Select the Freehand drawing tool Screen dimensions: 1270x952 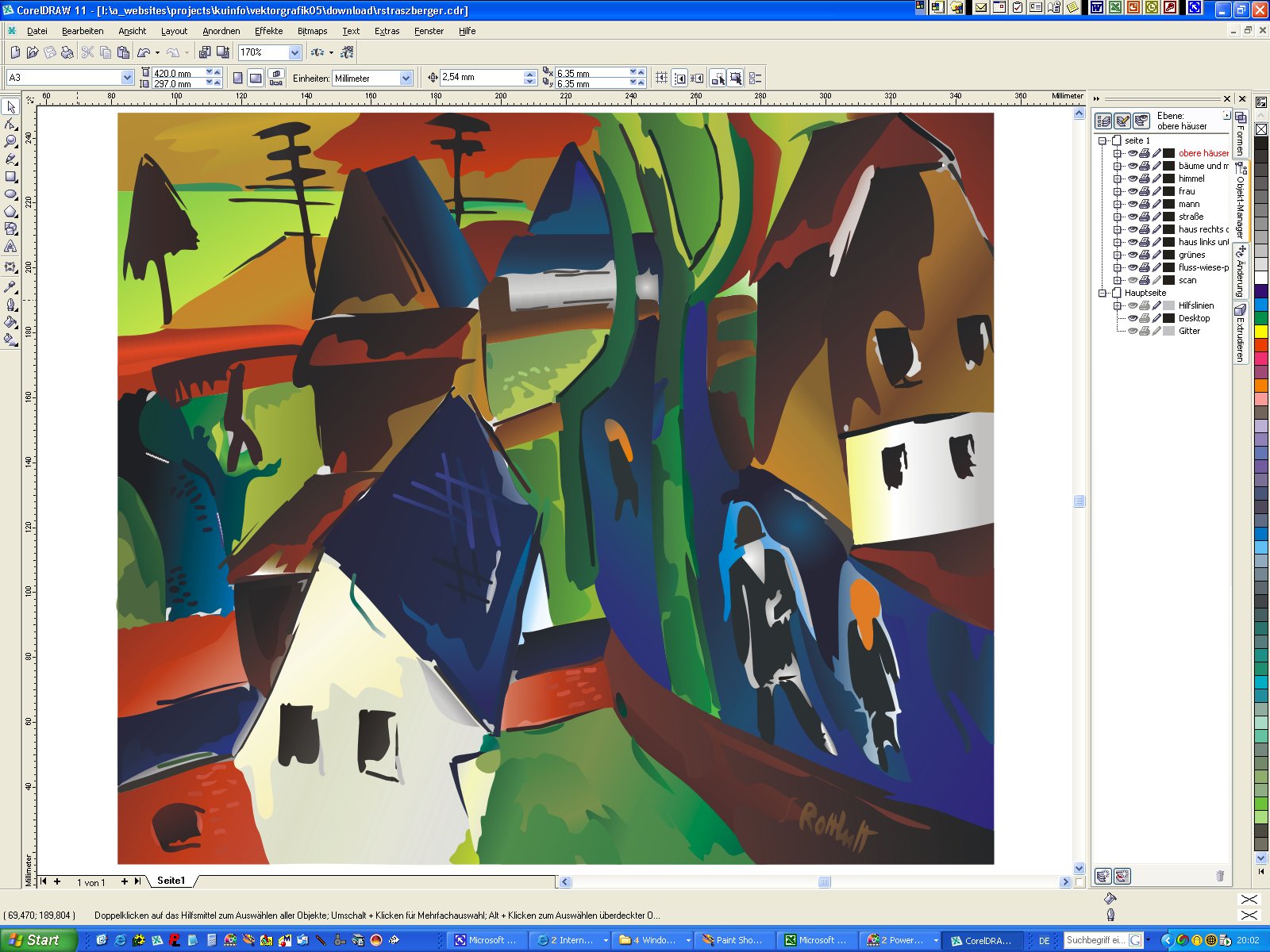(11, 159)
